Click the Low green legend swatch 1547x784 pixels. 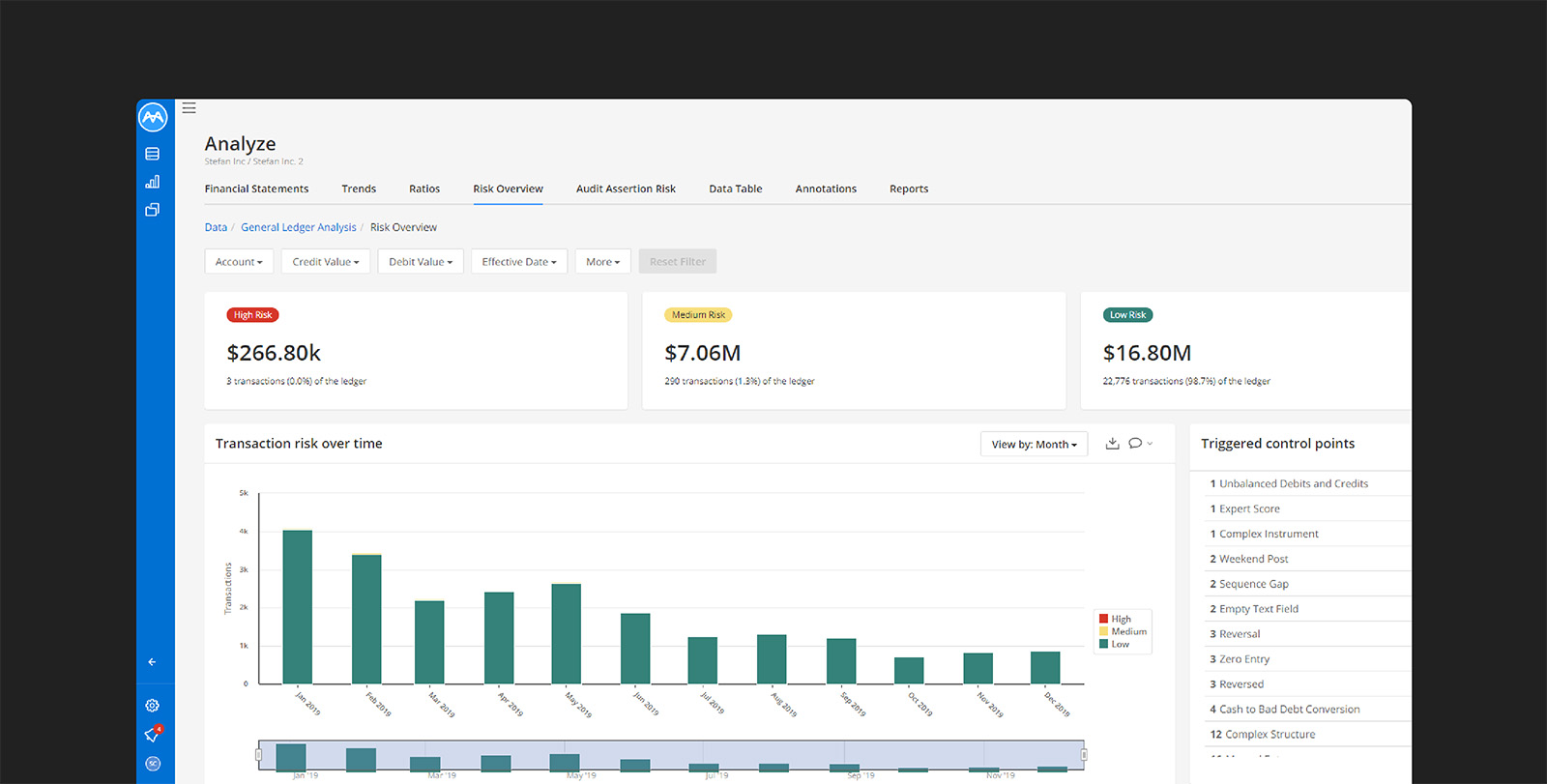[1104, 644]
